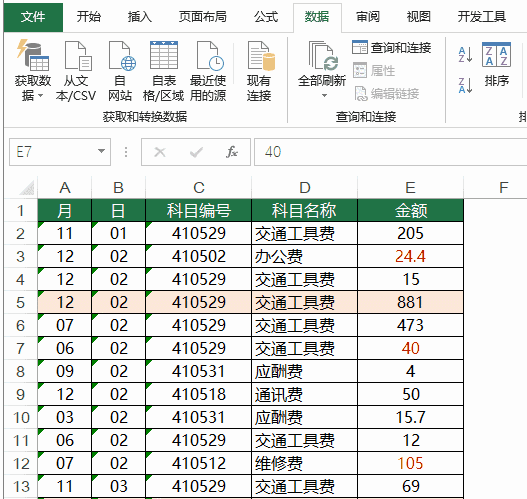The height and width of the screenshot is (499, 527).
Task: Select cell 通讯费 in row 9
Action: [305, 394]
